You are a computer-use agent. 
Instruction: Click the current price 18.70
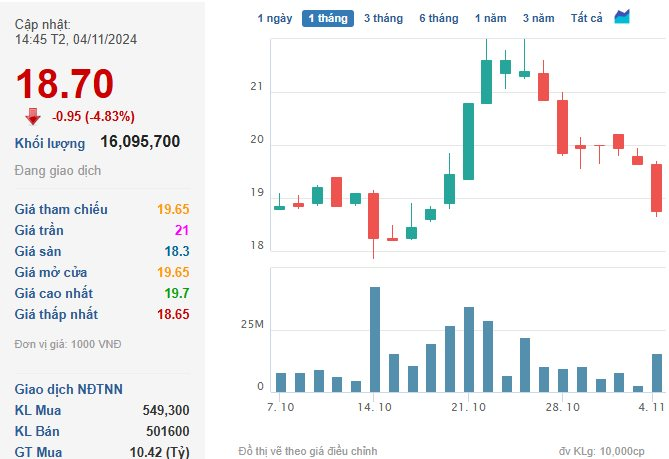point(64,84)
